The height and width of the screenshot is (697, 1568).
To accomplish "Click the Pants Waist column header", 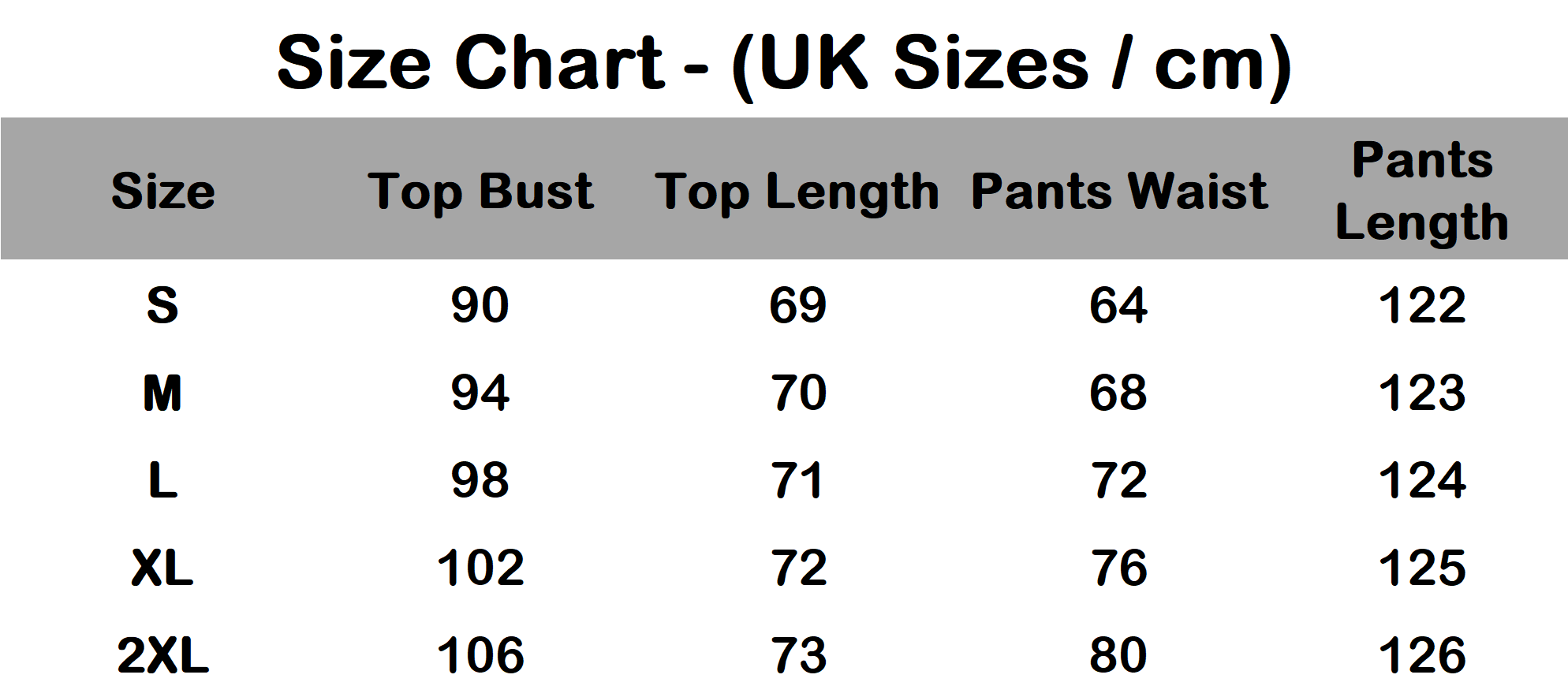I will click(x=1119, y=191).
